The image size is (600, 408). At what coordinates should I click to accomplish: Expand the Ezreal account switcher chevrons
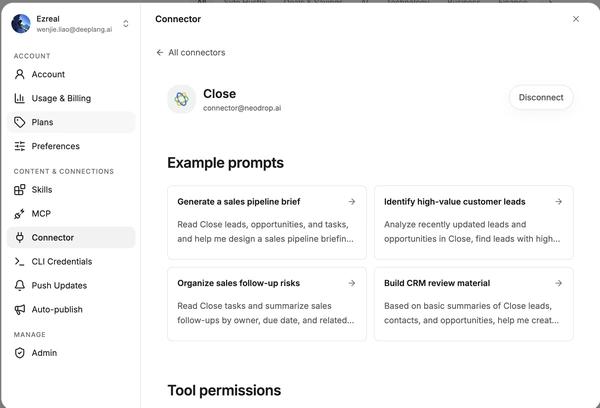126,24
